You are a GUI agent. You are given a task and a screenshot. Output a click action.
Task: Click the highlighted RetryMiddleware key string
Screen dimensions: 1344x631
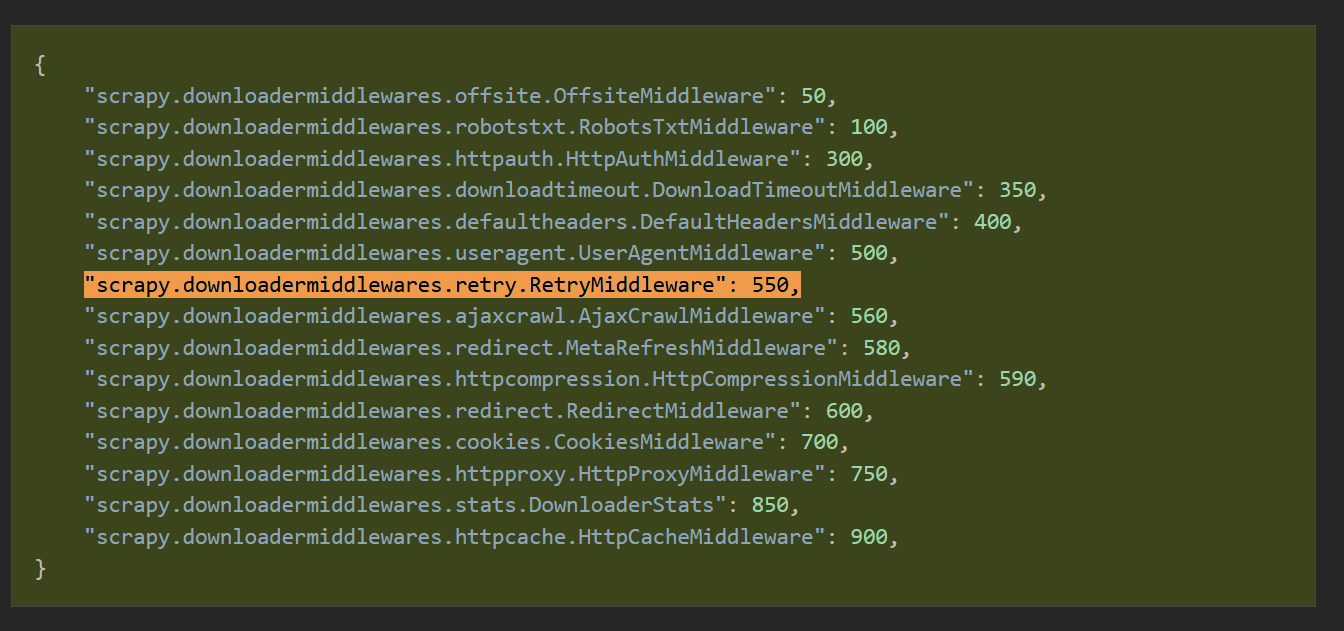point(405,285)
